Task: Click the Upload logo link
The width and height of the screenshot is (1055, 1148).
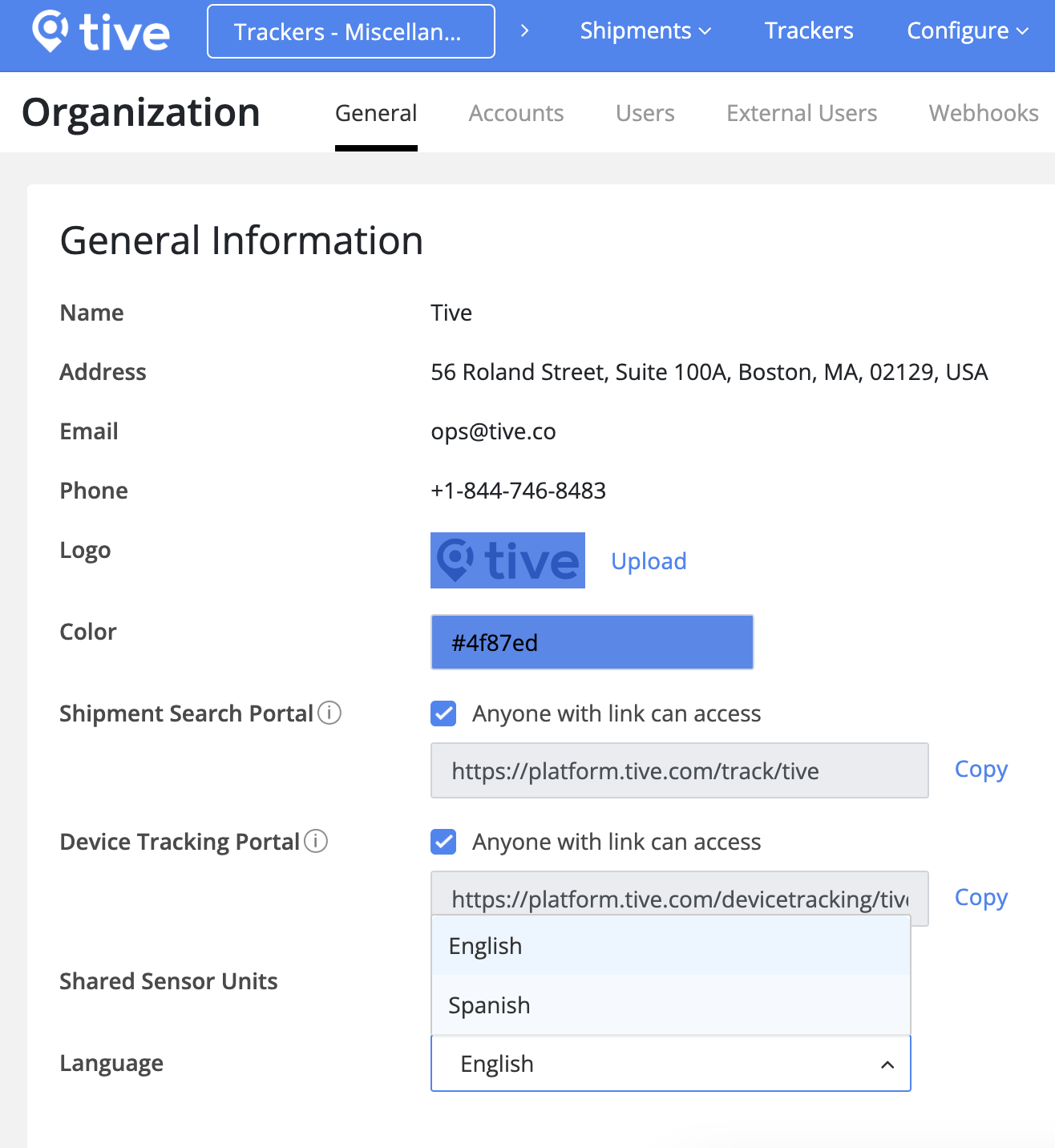Action: tap(649, 561)
